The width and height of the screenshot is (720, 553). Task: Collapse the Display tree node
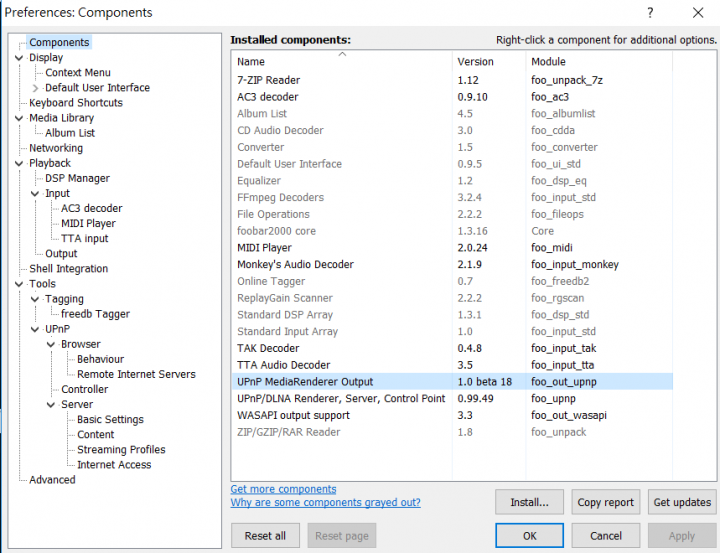(19, 58)
